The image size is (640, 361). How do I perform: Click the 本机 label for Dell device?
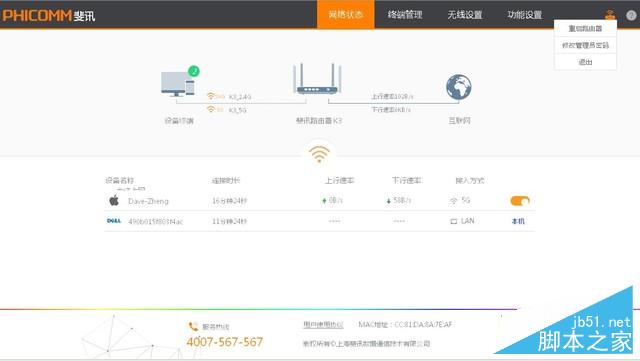tap(518, 221)
